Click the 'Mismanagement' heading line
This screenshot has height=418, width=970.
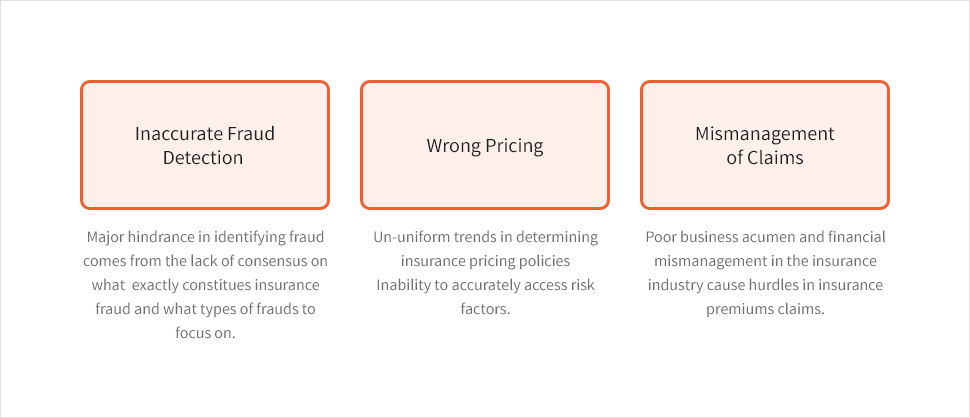(765, 134)
